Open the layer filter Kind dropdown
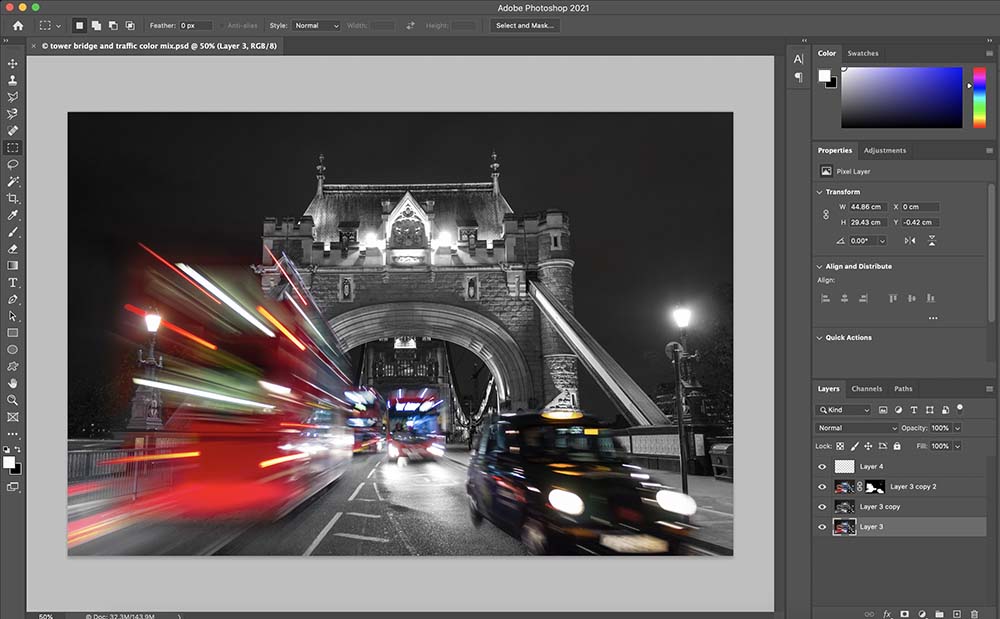 pos(845,409)
